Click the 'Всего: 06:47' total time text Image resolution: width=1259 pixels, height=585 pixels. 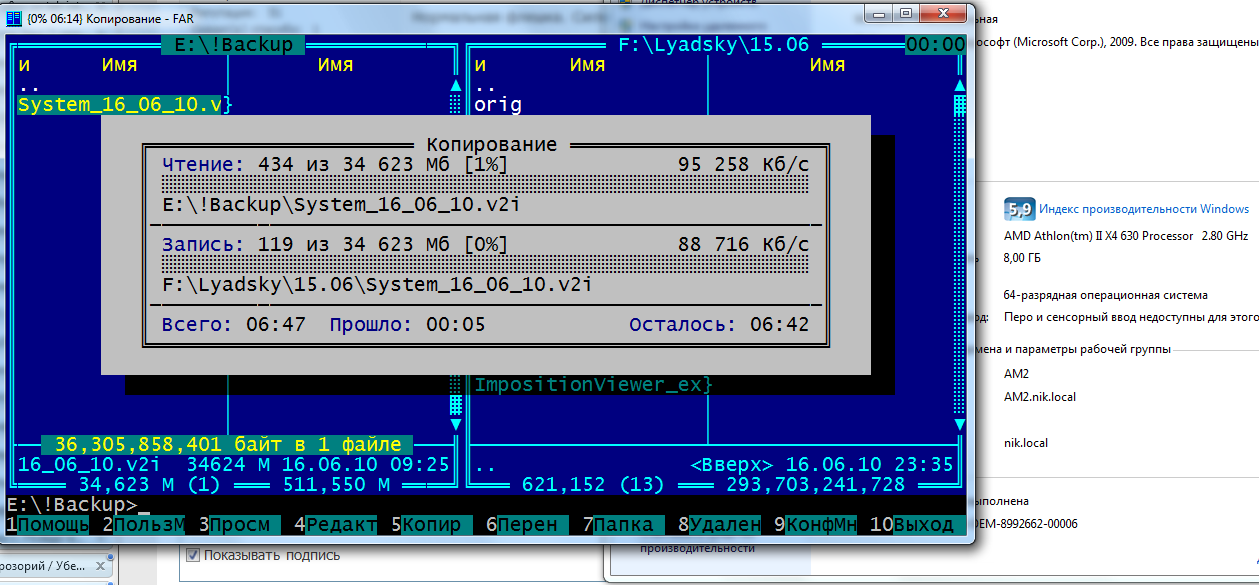234,325
